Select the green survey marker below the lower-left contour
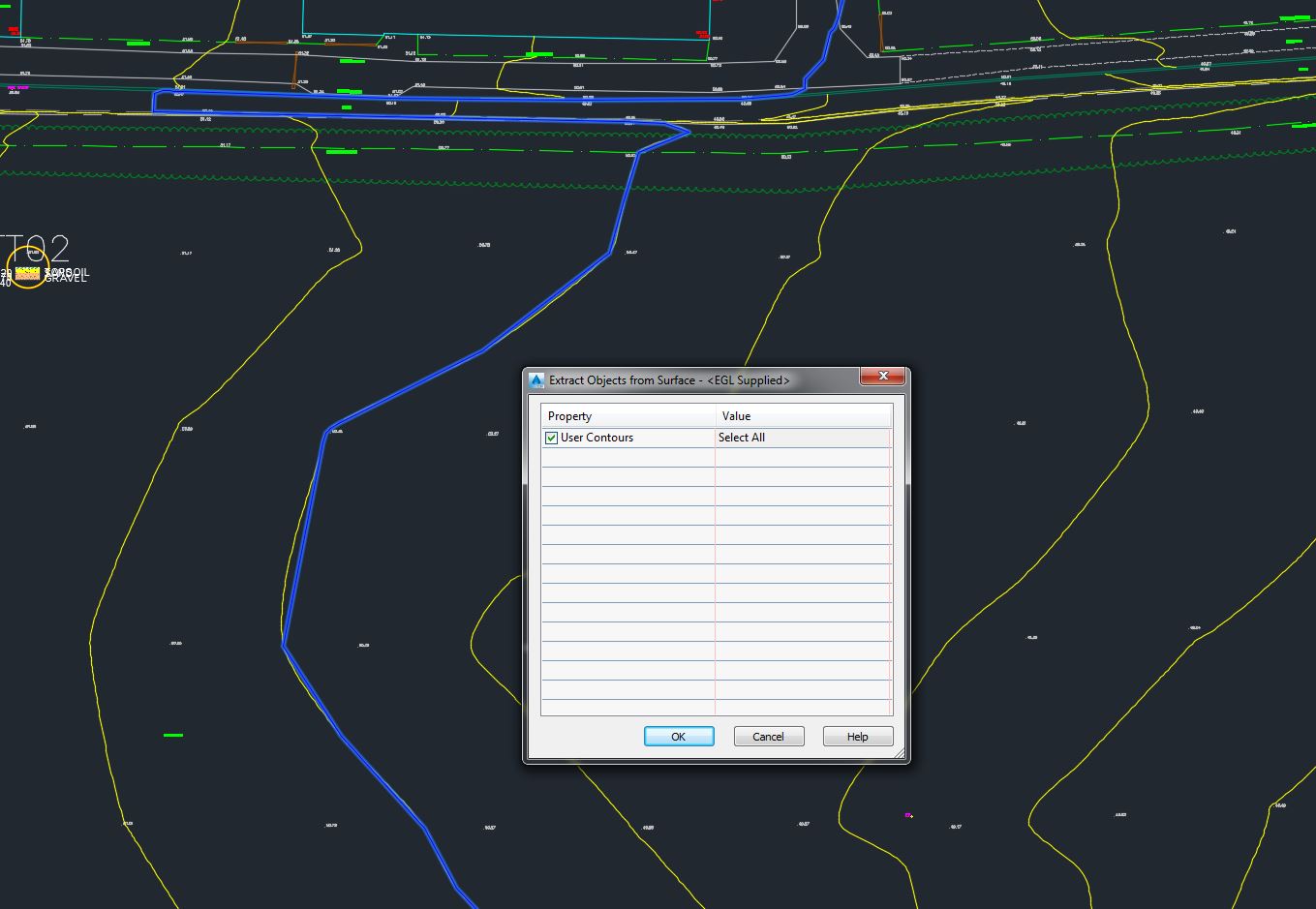The width and height of the screenshot is (1316, 909). pyautogui.click(x=171, y=735)
